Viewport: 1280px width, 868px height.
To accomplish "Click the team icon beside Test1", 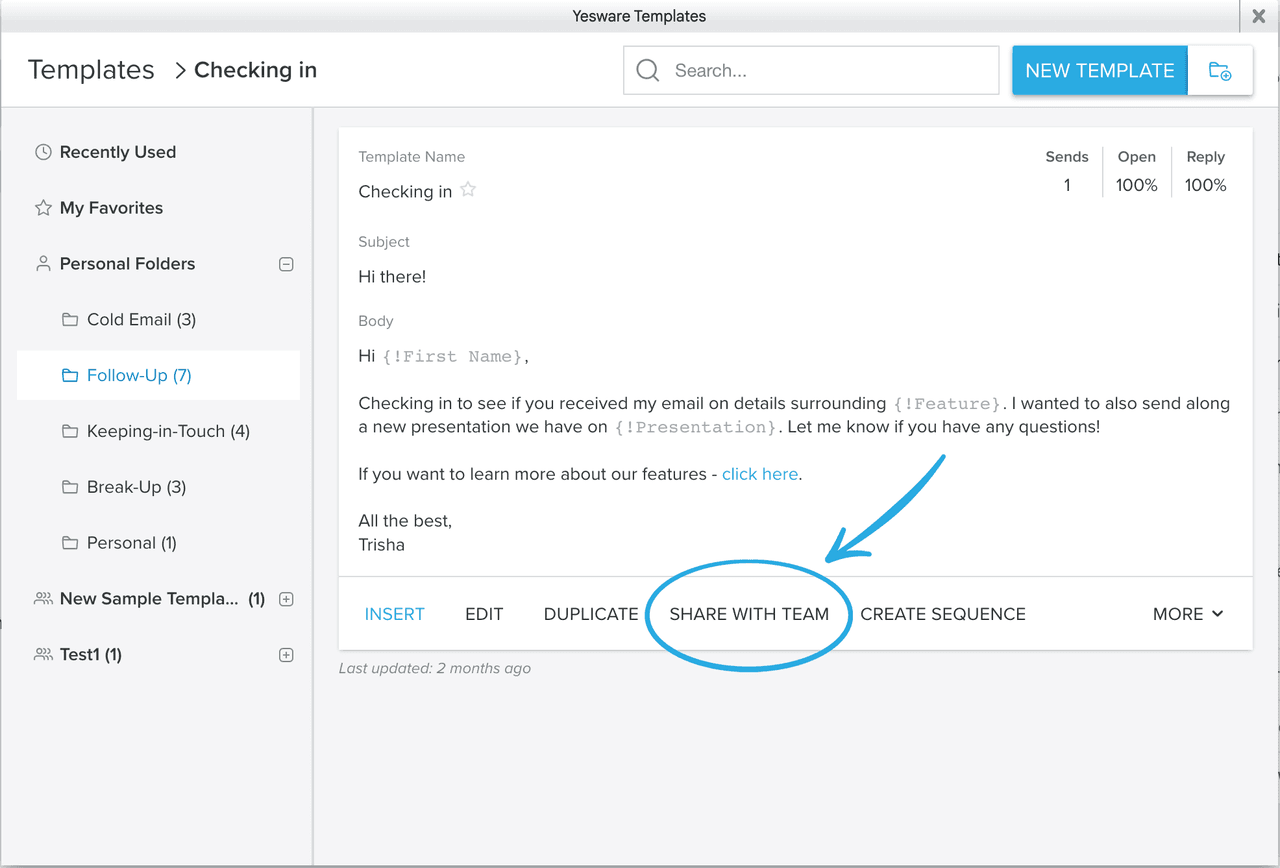I will pyautogui.click(x=42, y=654).
